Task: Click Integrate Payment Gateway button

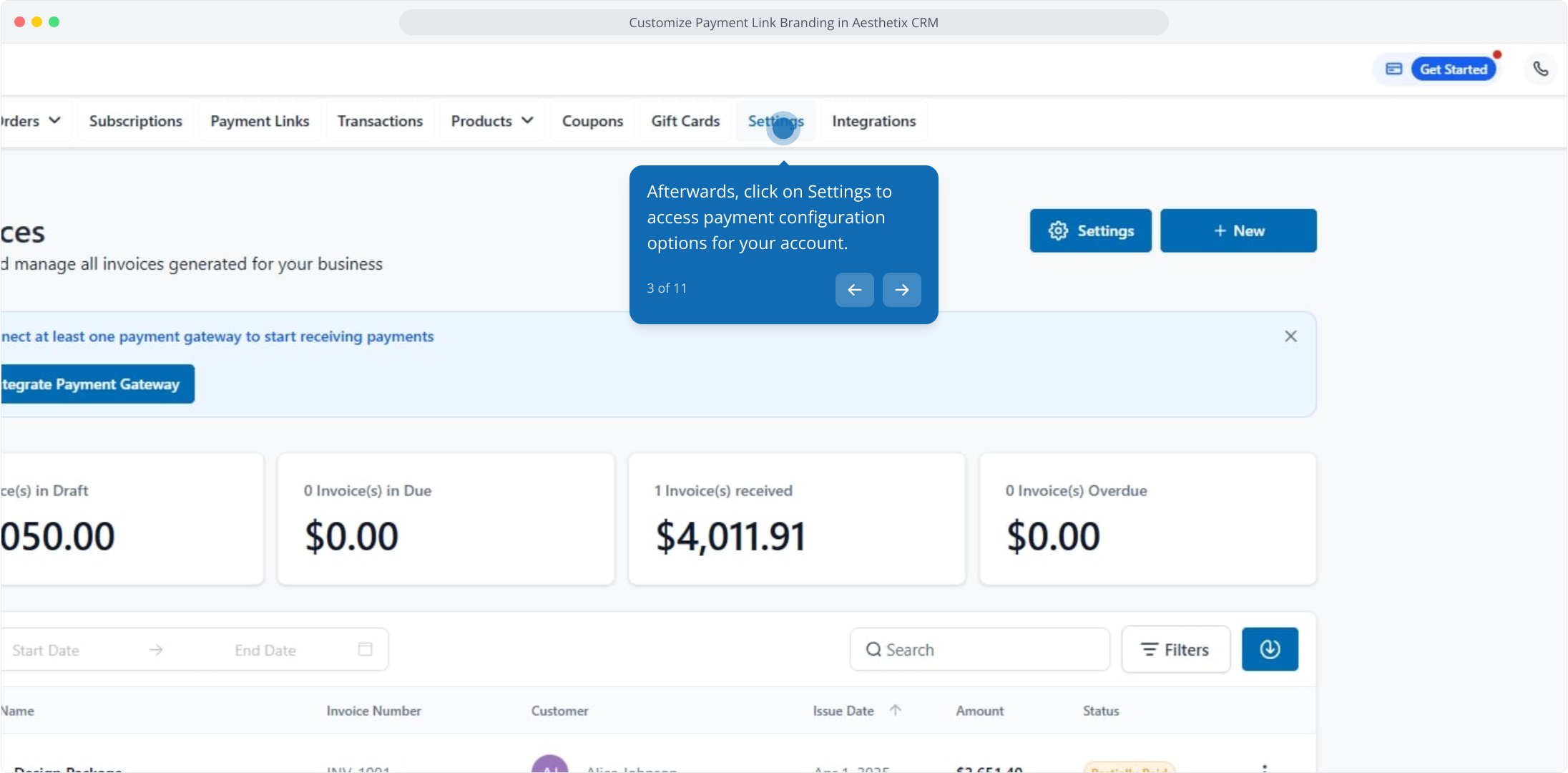Action: pos(93,384)
